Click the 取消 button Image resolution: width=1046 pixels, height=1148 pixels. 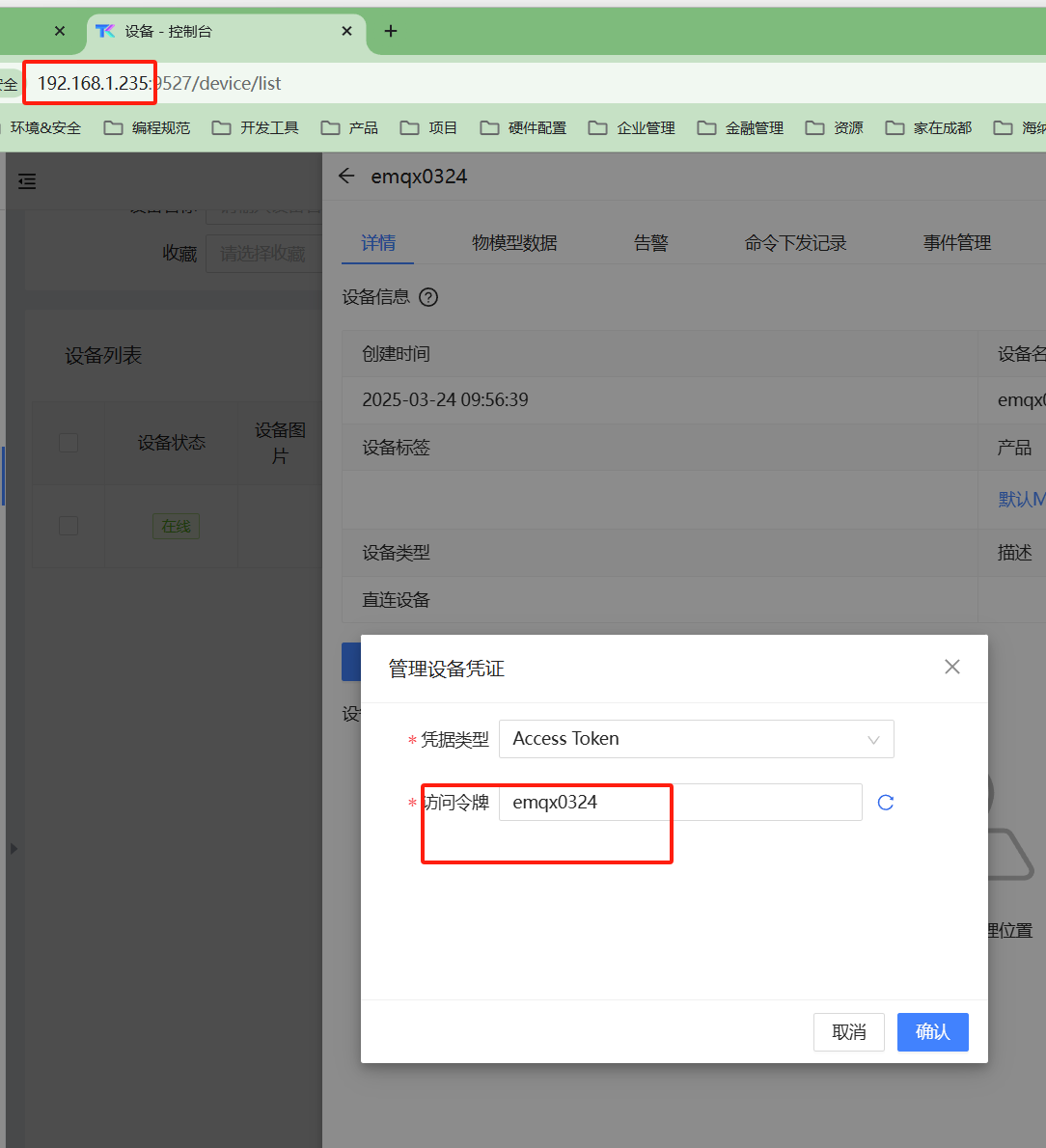[848, 1032]
